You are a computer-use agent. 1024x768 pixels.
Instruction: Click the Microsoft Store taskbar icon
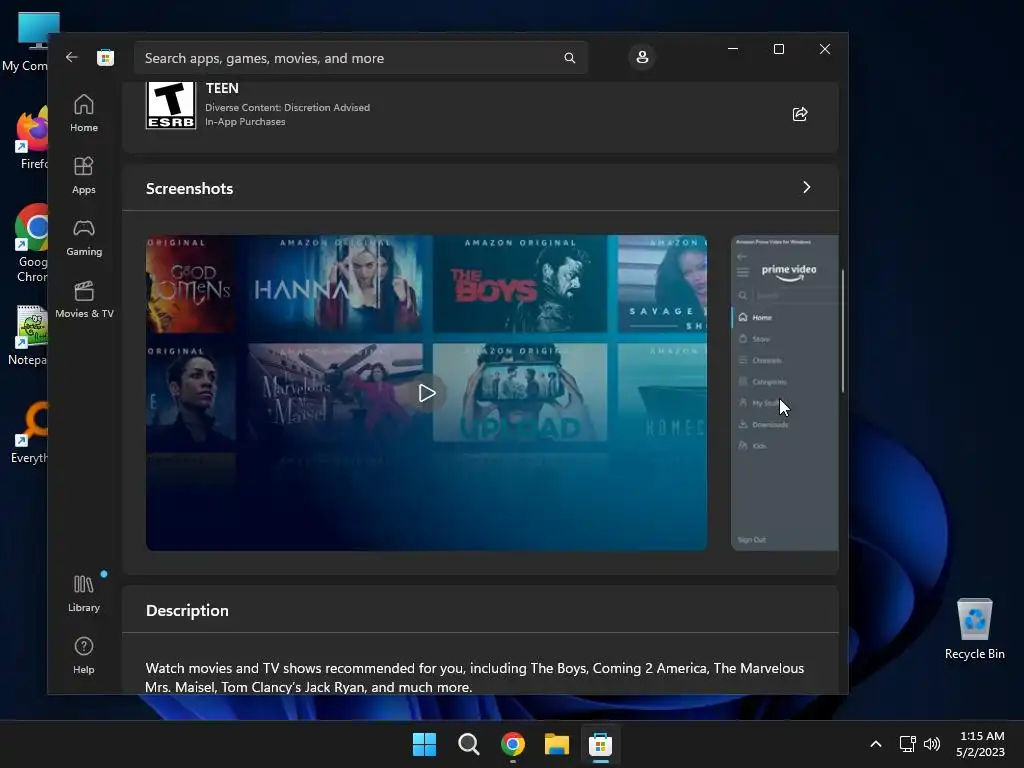tap(600, 744)
